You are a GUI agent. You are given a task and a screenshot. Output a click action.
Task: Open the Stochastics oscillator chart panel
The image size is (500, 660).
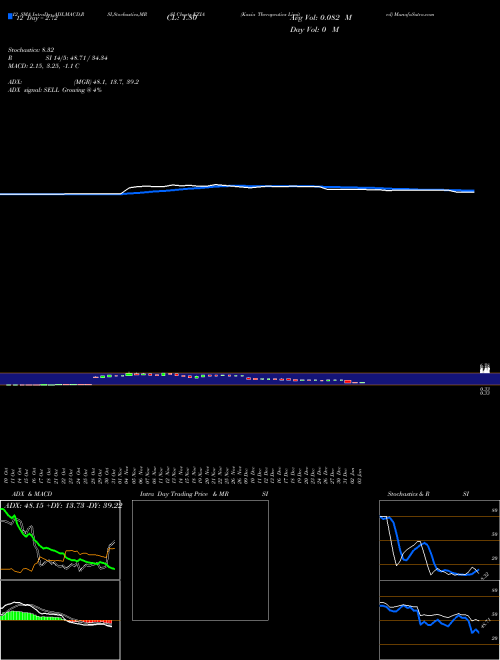[x=439, y=540]
